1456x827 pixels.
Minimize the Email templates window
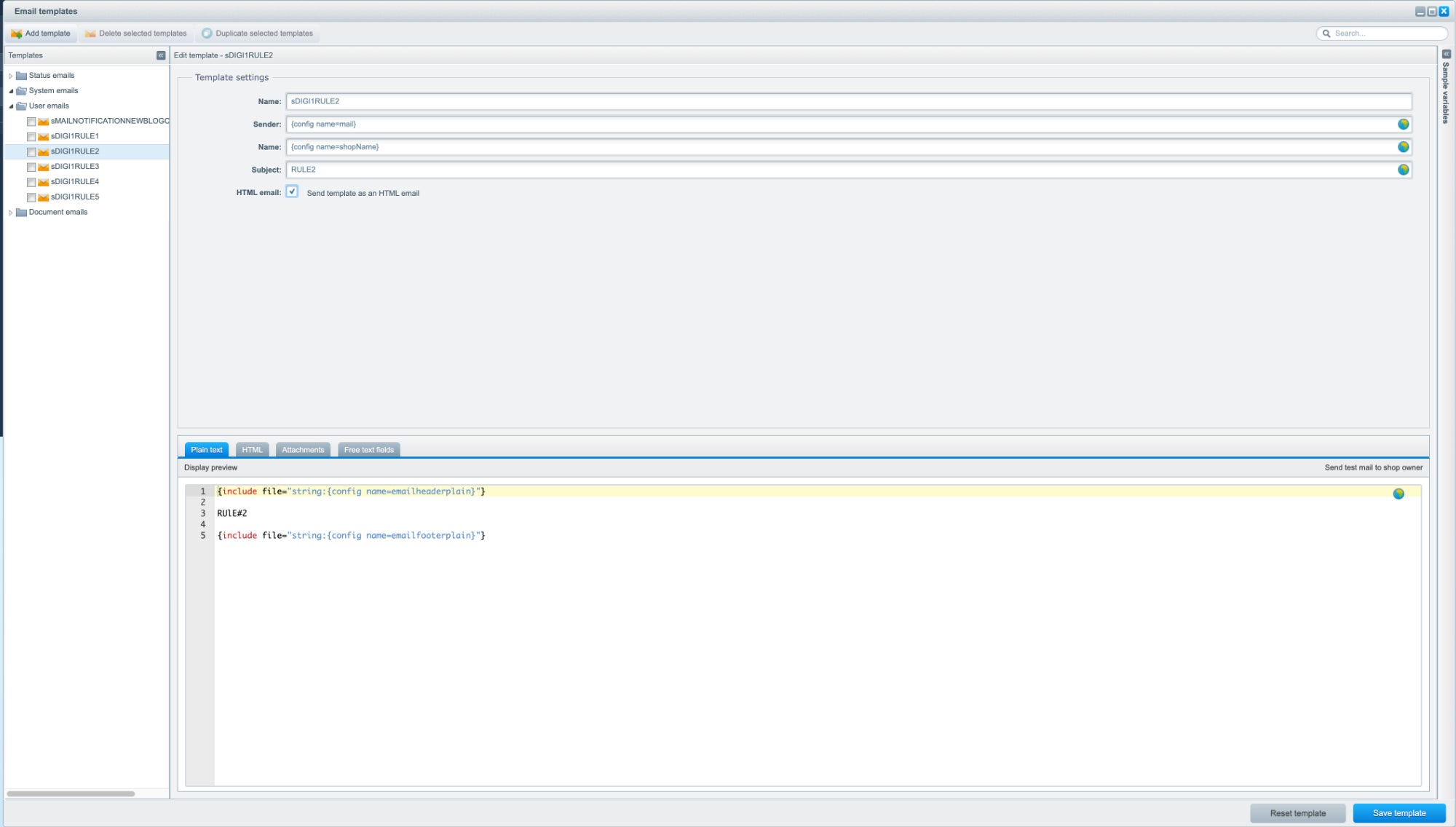click(x=1420, y=12)
